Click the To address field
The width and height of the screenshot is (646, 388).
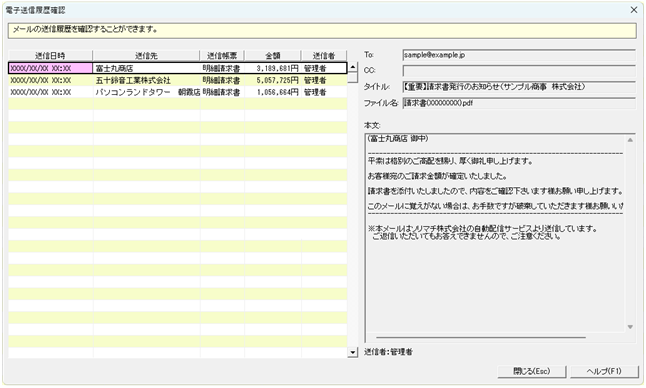[519, 55]
